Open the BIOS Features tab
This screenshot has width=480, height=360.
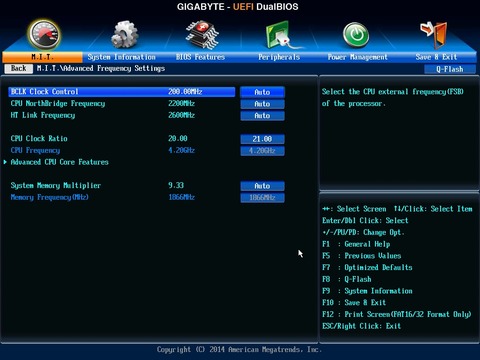click(200, 57)
